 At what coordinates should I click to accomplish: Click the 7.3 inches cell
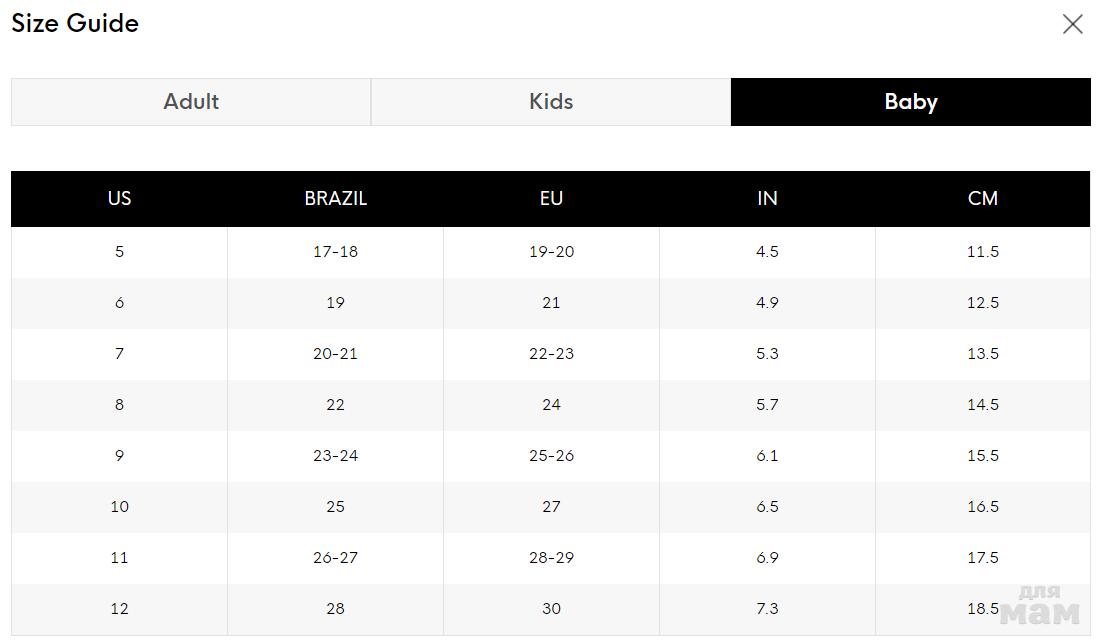coord(767,609)
